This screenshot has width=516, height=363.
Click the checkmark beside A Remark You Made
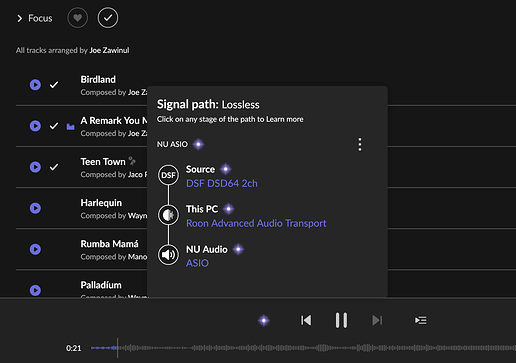pyautogui.click(x=54, y=126)
